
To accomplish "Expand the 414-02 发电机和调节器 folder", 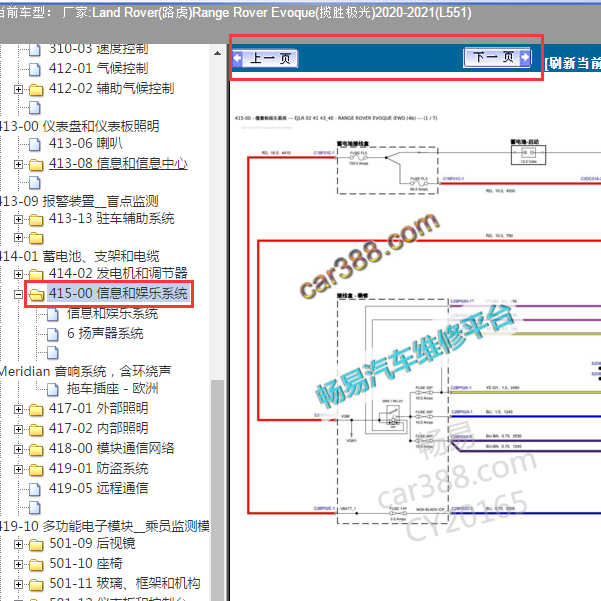I will [x=18, y=274].
